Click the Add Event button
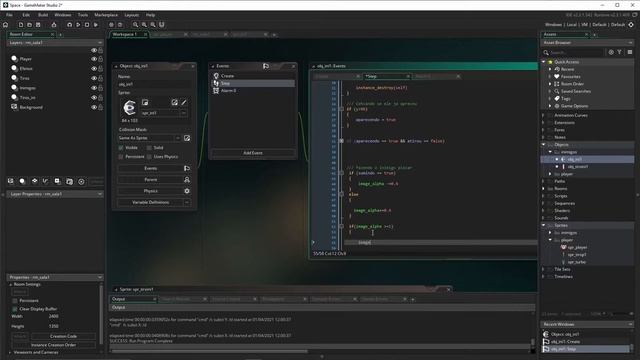The image size is (640, 360). [x=253, y=153]
